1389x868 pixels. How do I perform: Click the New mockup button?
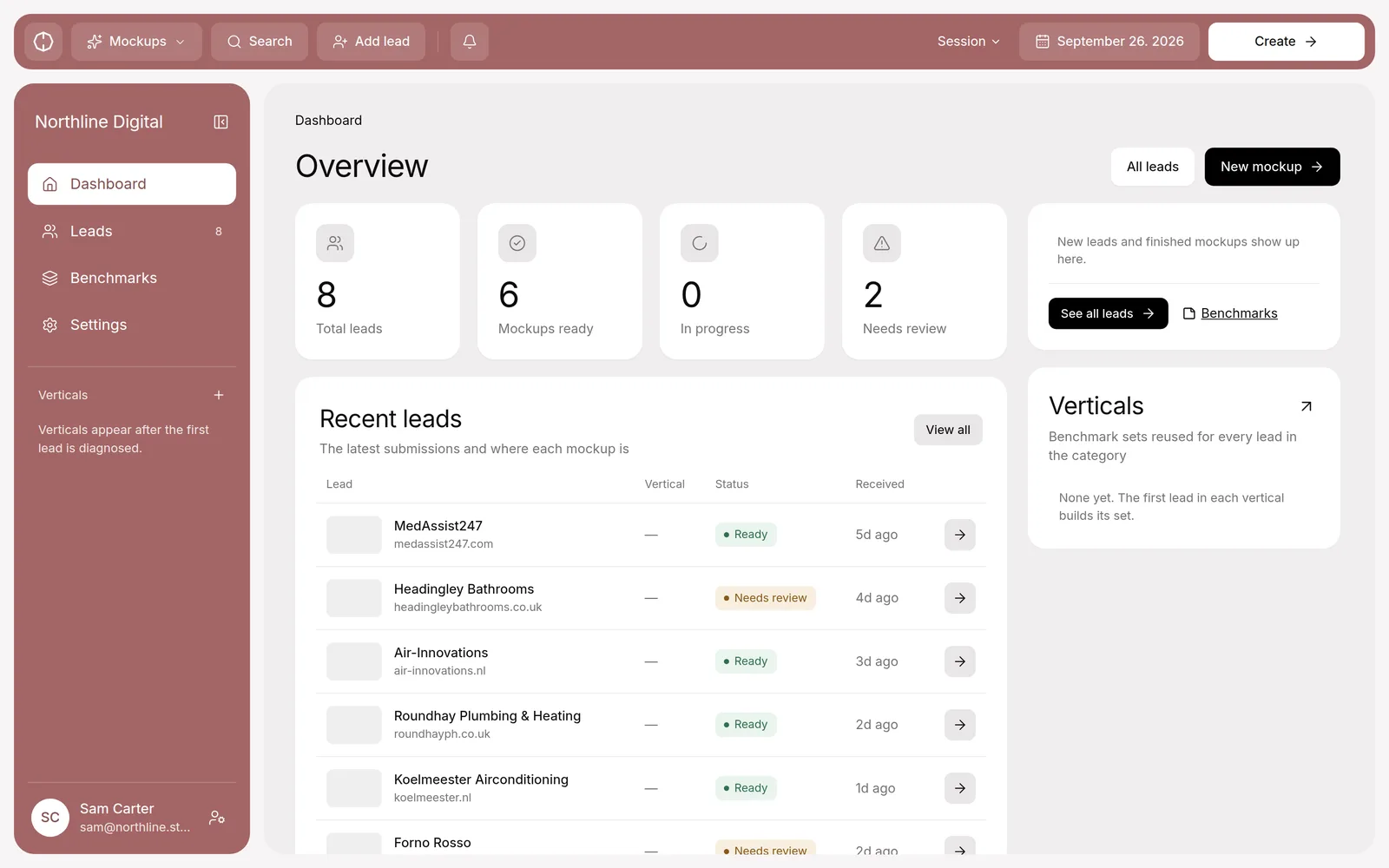pos(1273,167)
